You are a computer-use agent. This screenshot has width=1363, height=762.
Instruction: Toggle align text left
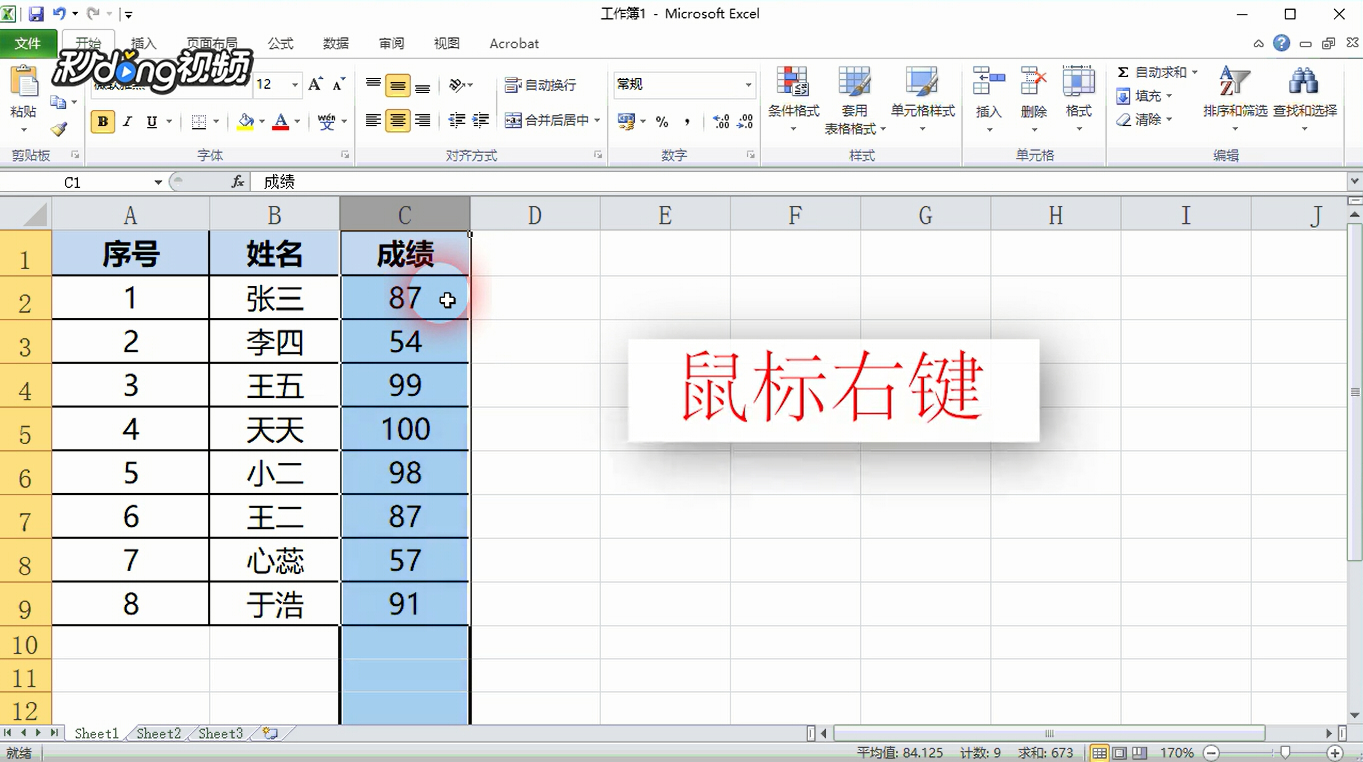(373, 120)
